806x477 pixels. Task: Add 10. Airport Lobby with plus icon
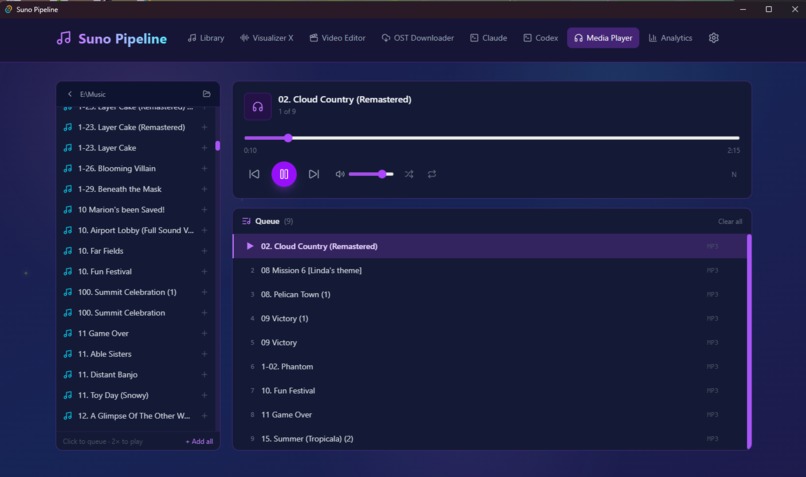(x=204, y=230)
